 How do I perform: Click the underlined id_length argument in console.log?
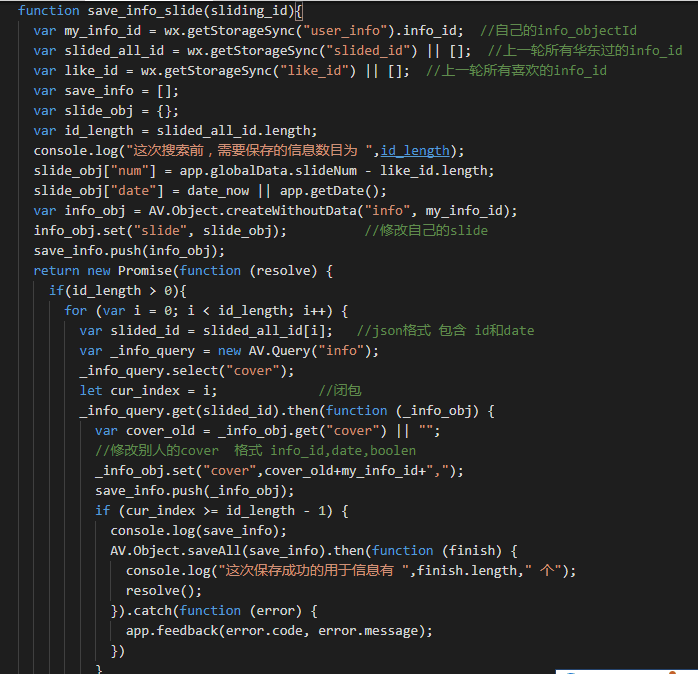pos(415,151)
